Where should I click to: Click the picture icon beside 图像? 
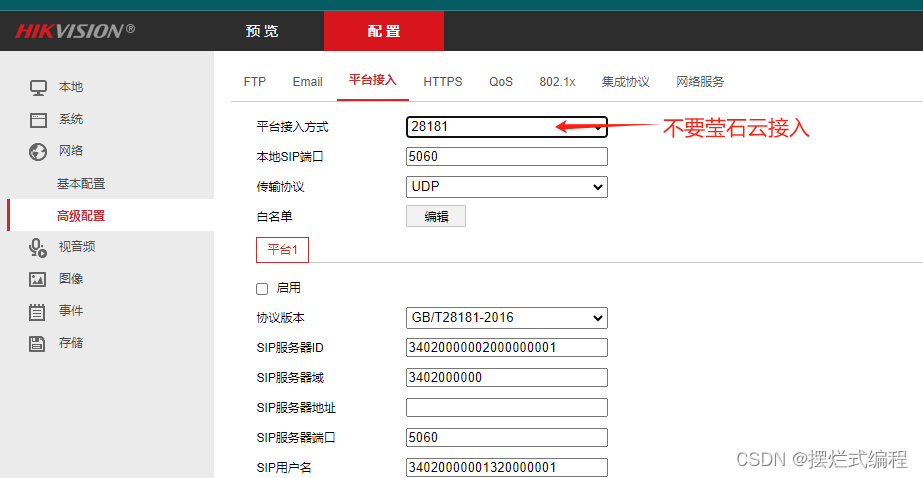coord(38,280)
